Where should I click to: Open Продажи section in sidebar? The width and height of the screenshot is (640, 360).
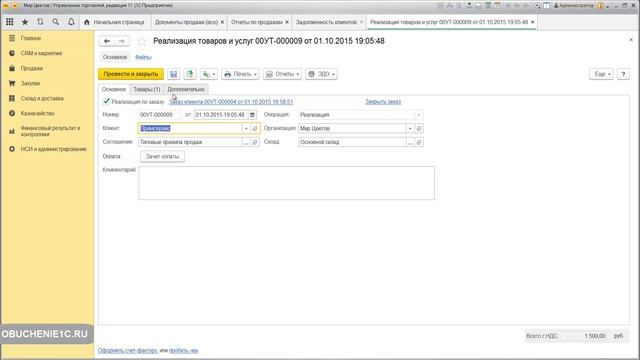pos(31,68)
